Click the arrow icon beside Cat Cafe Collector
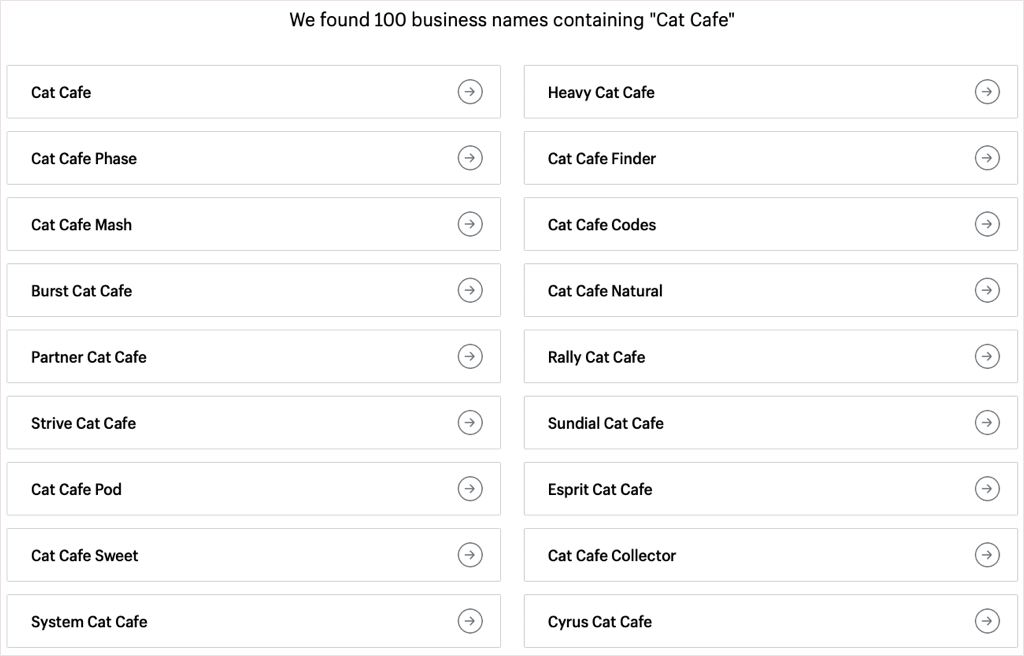The height and width of the screenshot is (656, 1024). [987, 555]
